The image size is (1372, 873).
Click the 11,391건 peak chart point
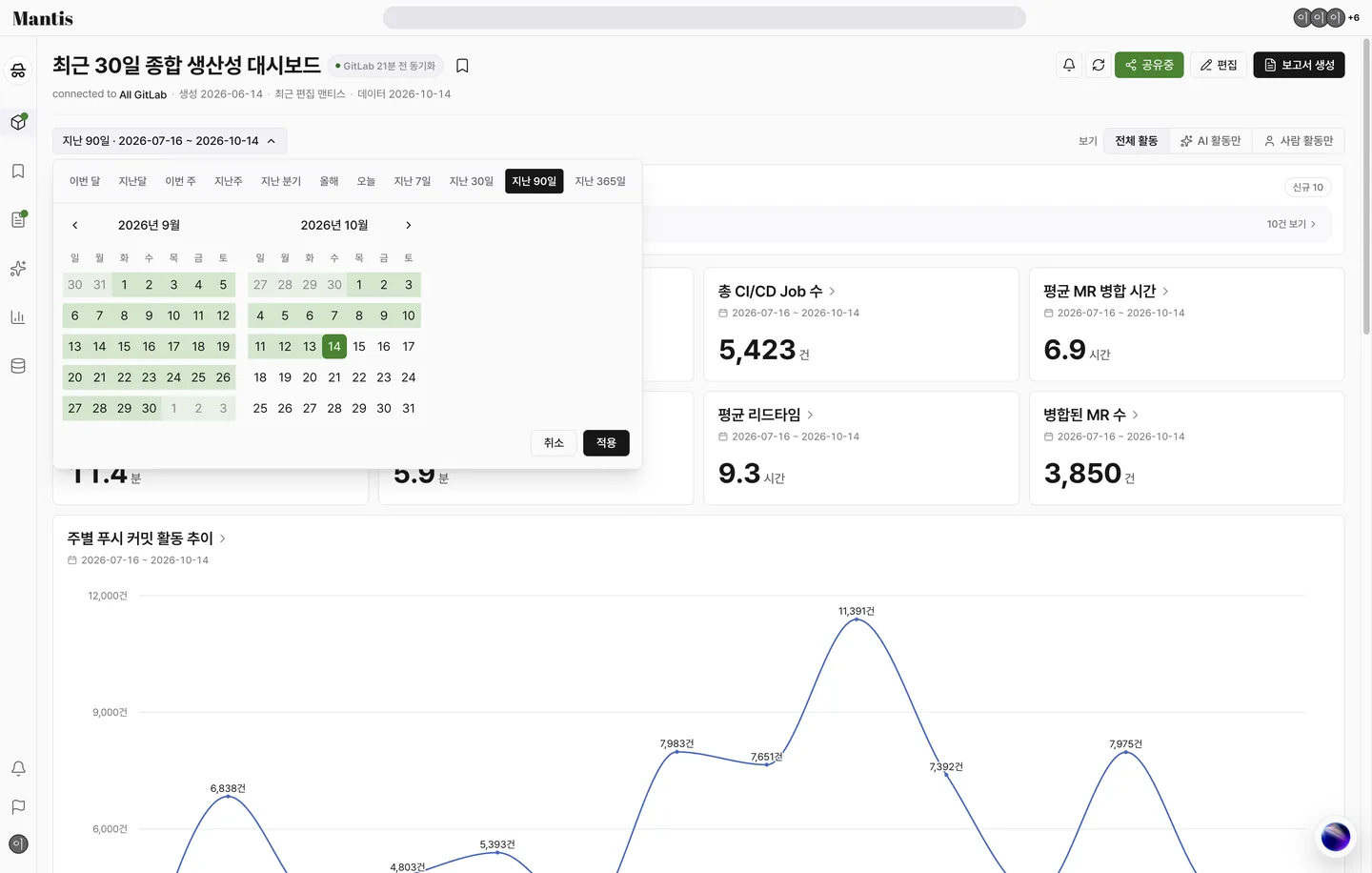(x=857, y=619)
